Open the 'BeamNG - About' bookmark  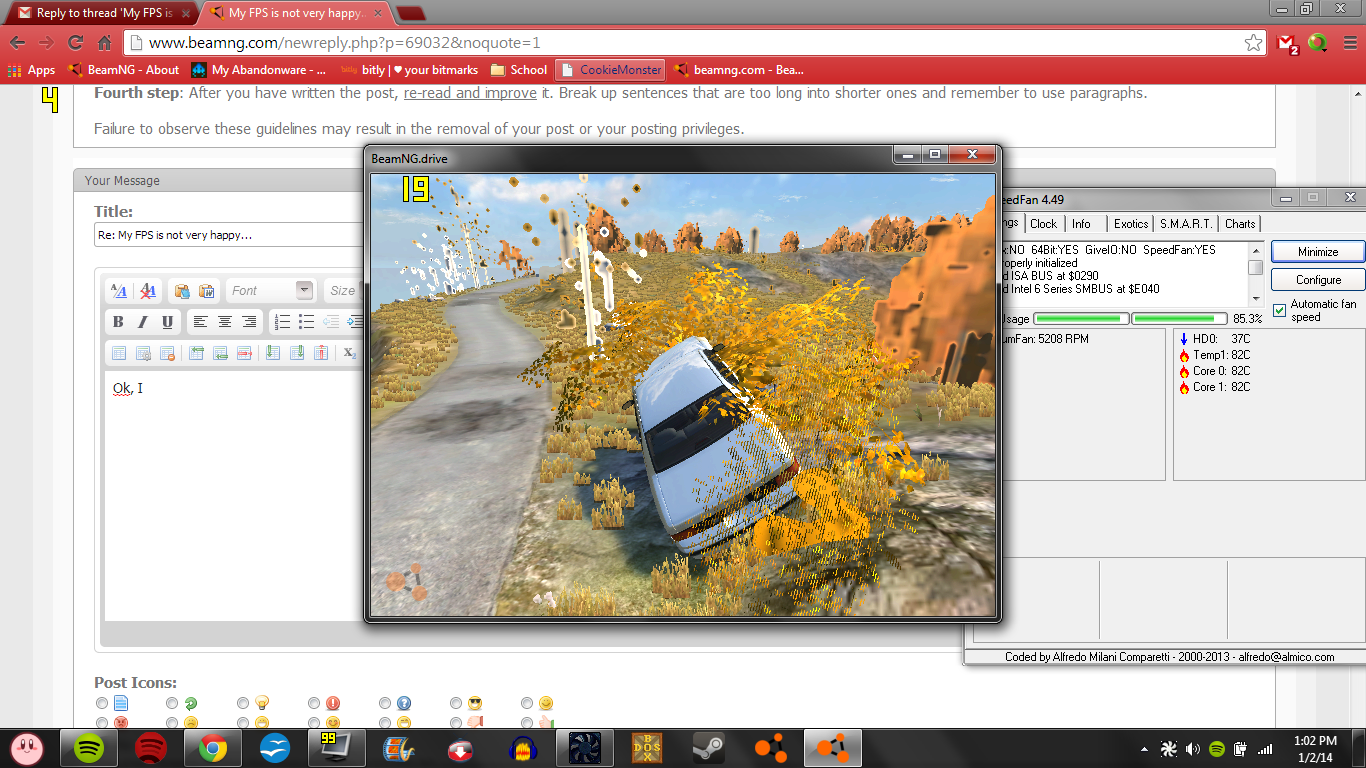tap(123, 70)
